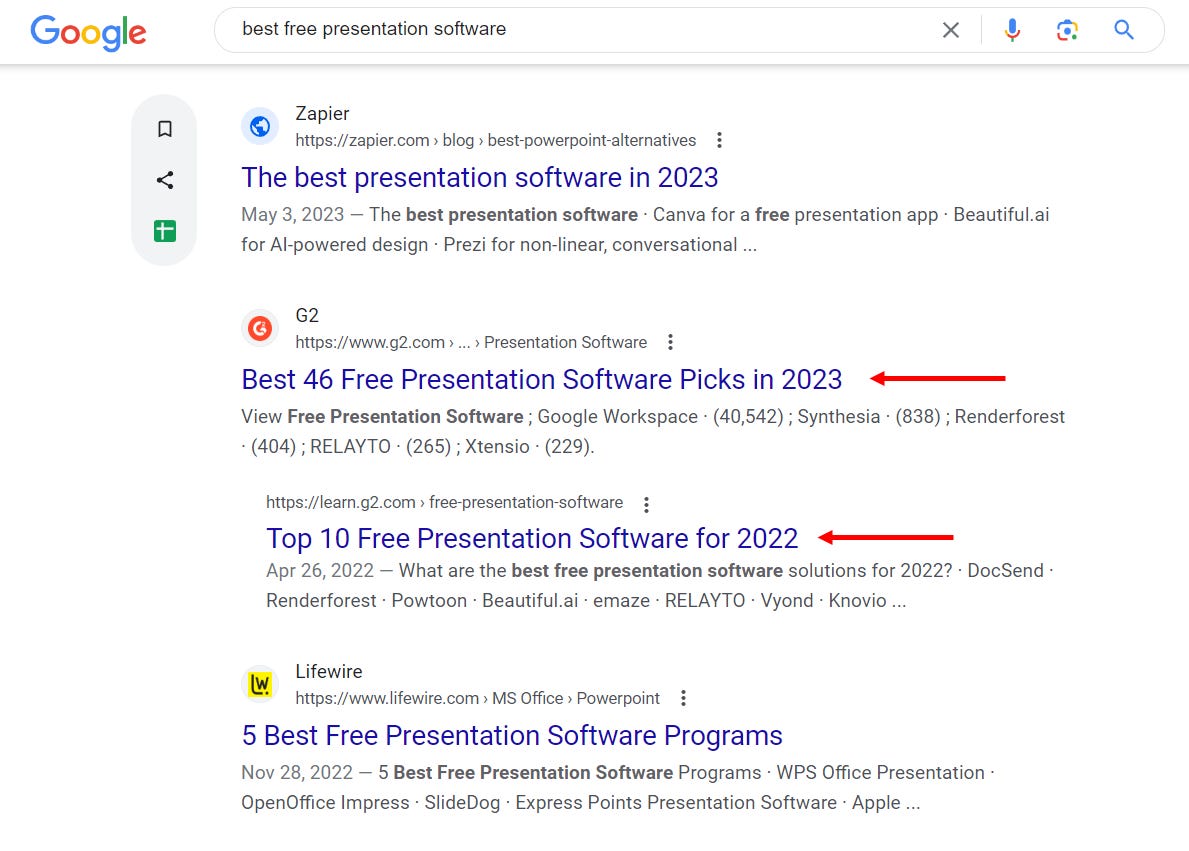Open 'Top 10 Free Presentation Software for 2022'
Viewport: 1189px width, 851px height.
coord(532,539)
